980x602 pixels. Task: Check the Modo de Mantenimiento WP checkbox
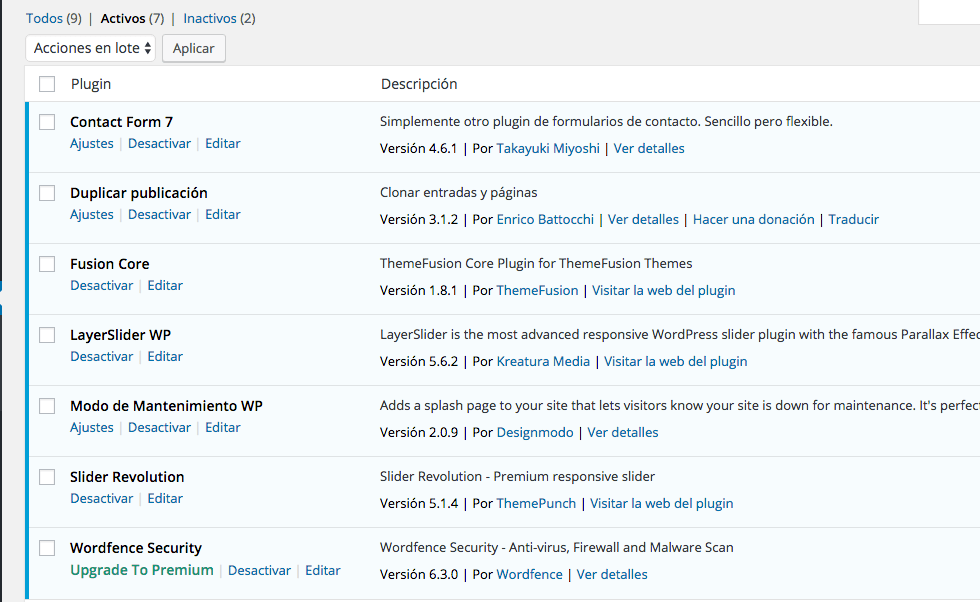47,406
